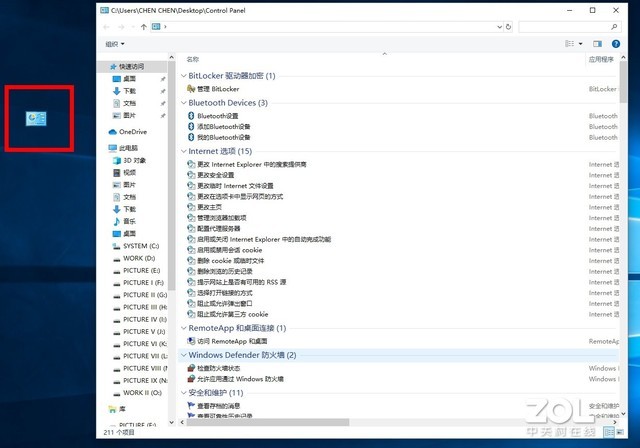Open 检查防火墙状态 item
Image resolution: width=640 pixels, height=448 pixels.
click(x=225, y=369)
